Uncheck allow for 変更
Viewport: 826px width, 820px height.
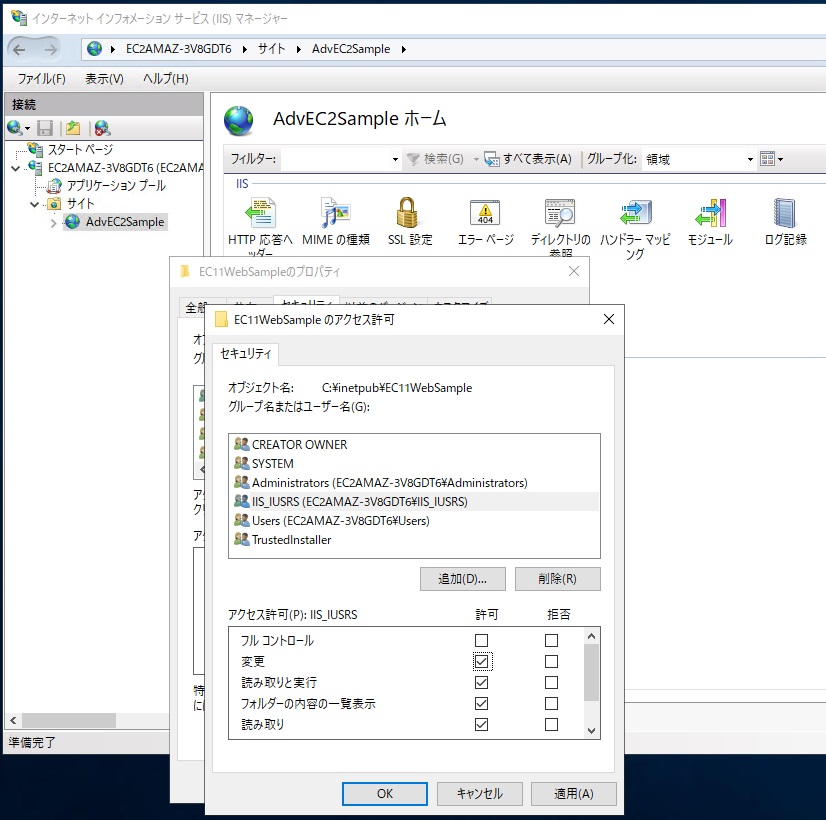tap(481, 661)
